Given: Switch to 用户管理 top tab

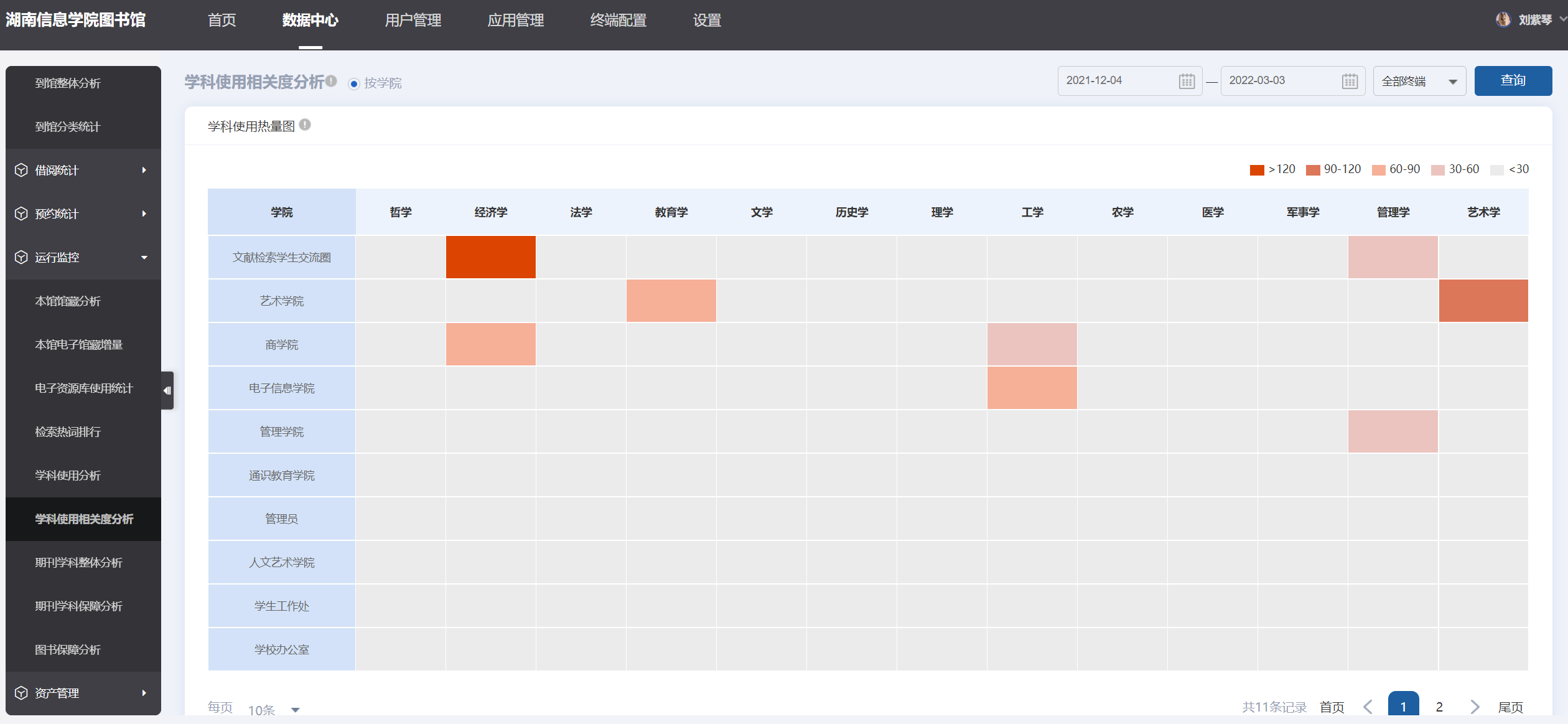Looking at the screenshot, I should point(413,21).
